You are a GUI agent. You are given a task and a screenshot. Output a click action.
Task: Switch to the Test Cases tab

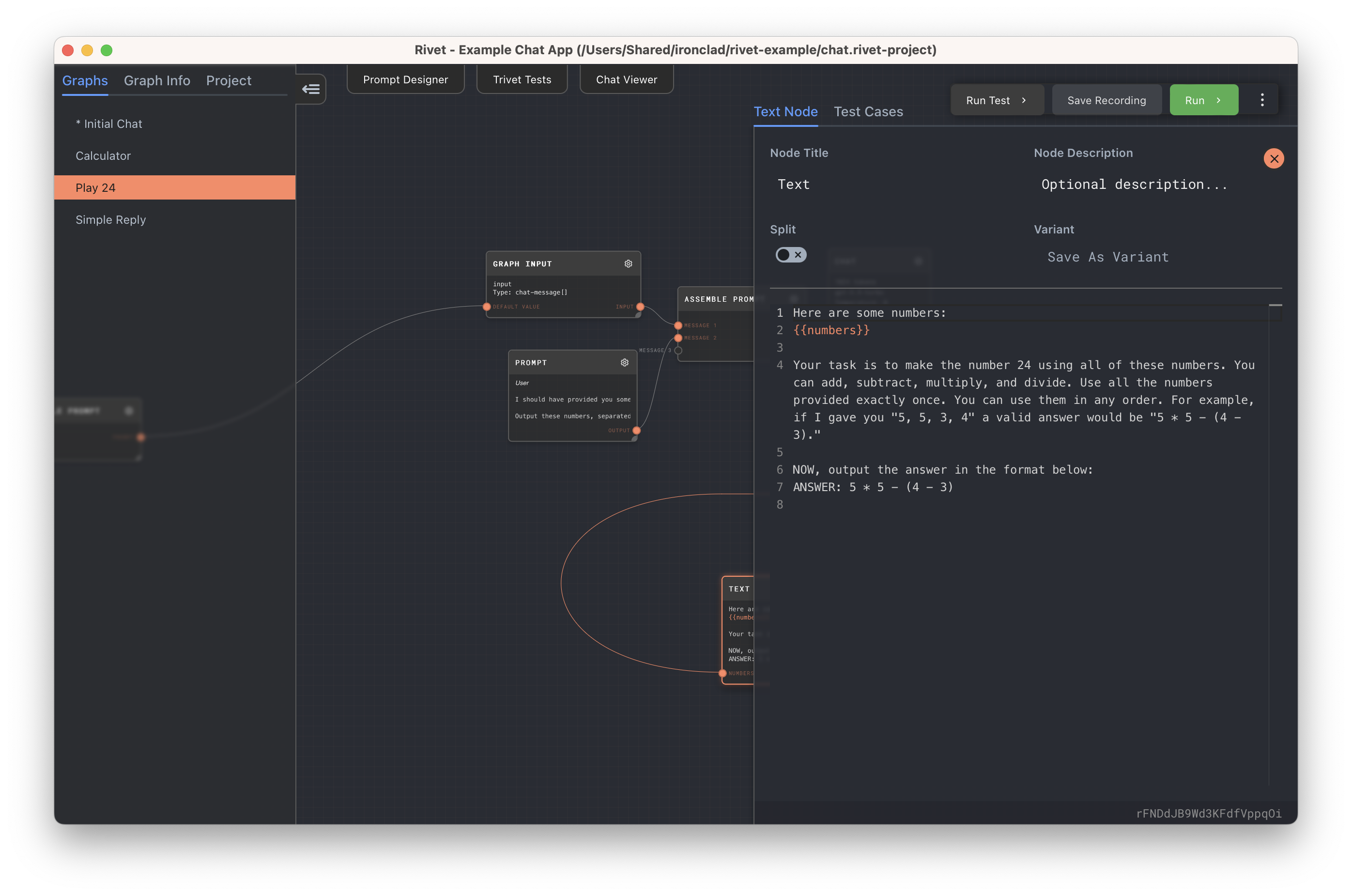pyautogui.click(x=868, y=111)
